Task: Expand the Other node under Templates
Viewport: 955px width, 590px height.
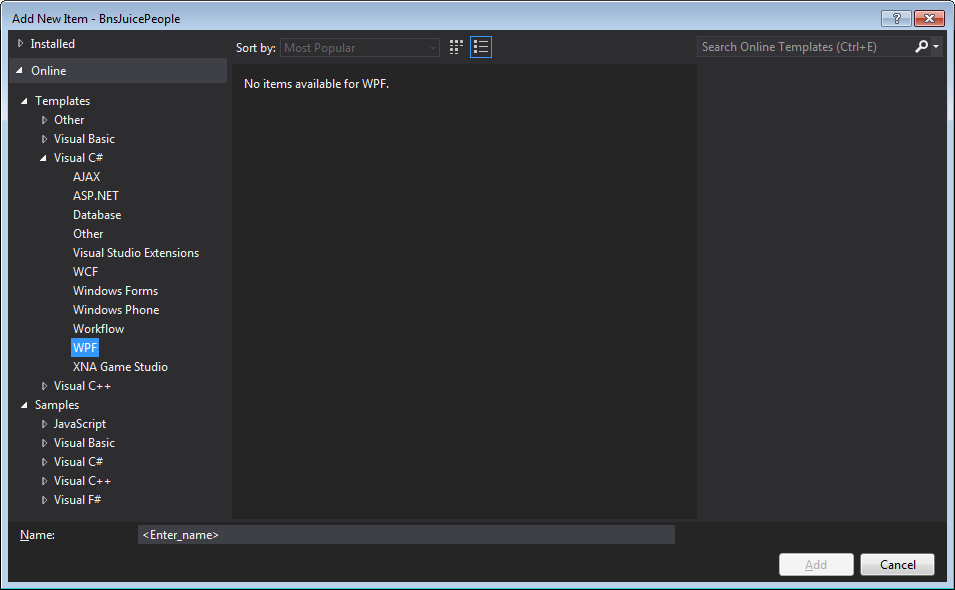Action: click(x=44, y=120)
